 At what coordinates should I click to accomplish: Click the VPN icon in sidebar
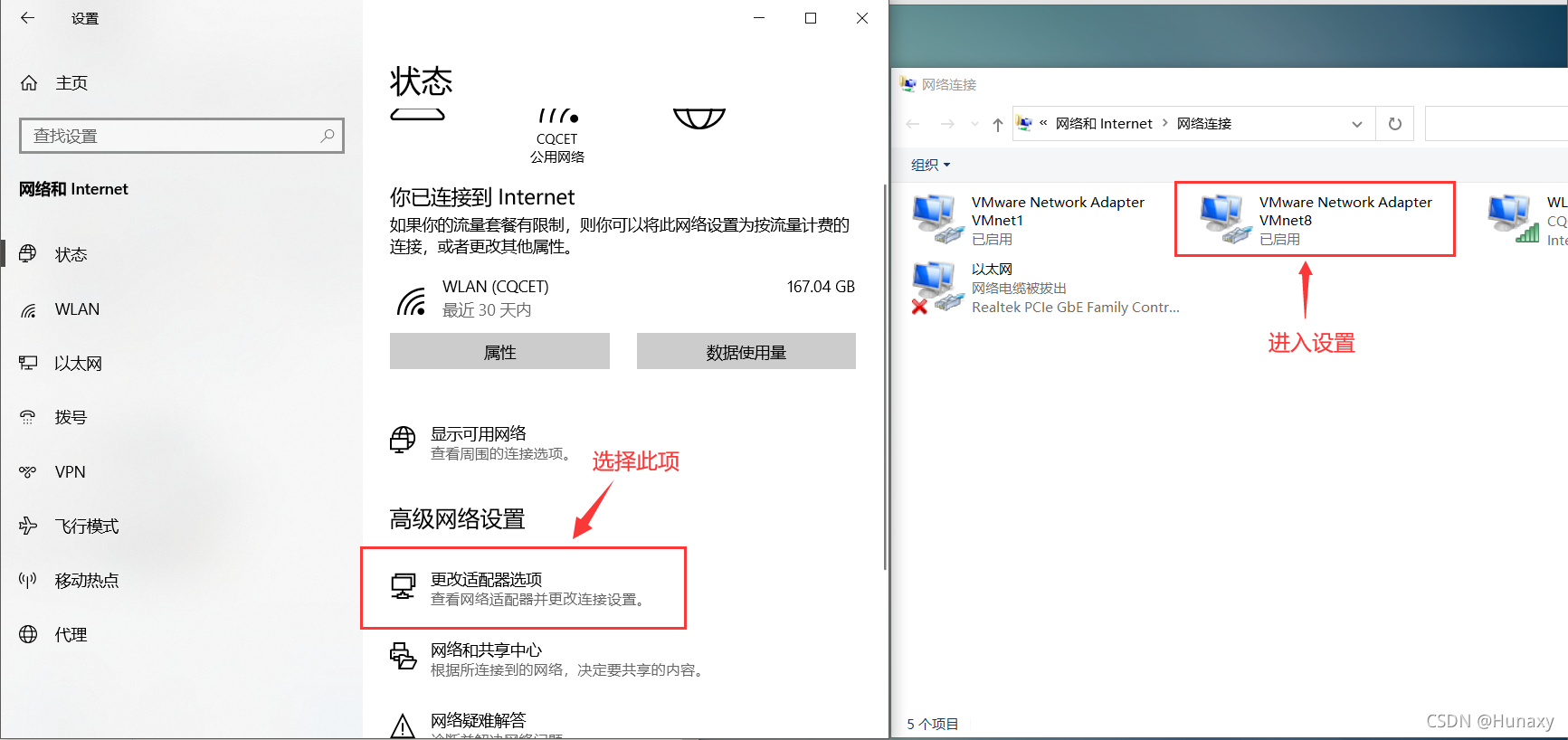(28, 472)
